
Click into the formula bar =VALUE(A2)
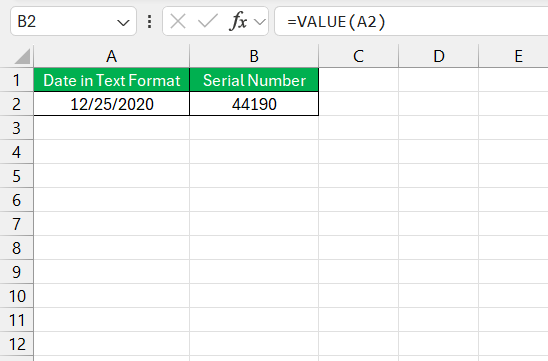(411, 21)
